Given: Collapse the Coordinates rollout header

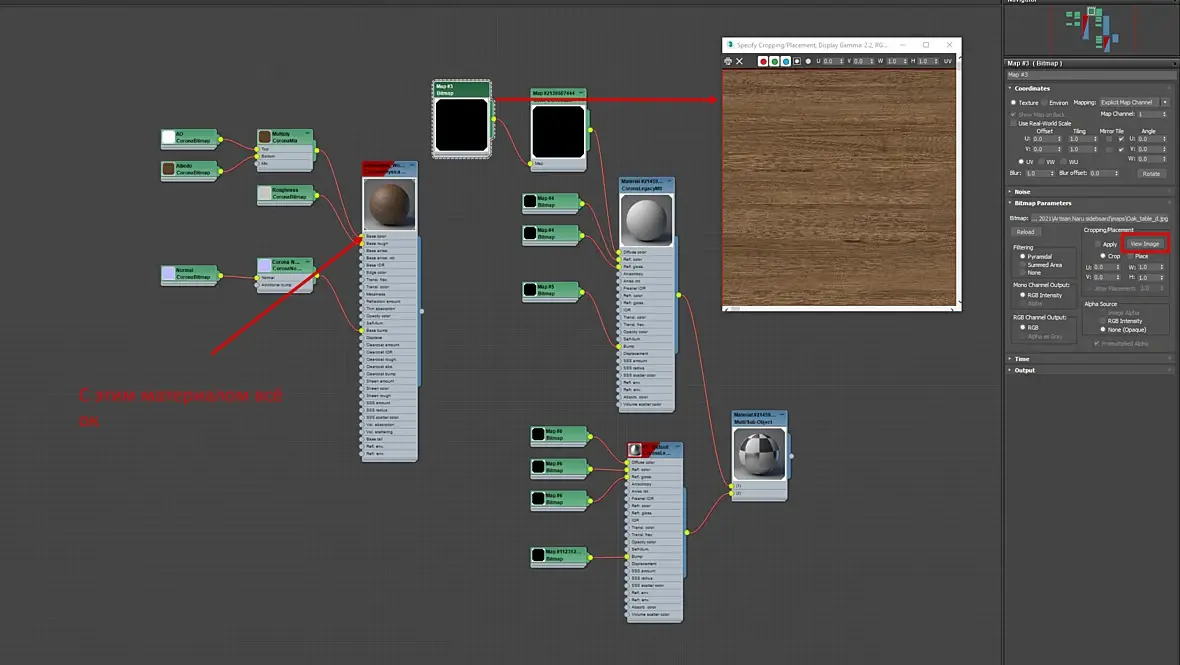Looking at the screenshot, I should click(x=1031, y=88).
